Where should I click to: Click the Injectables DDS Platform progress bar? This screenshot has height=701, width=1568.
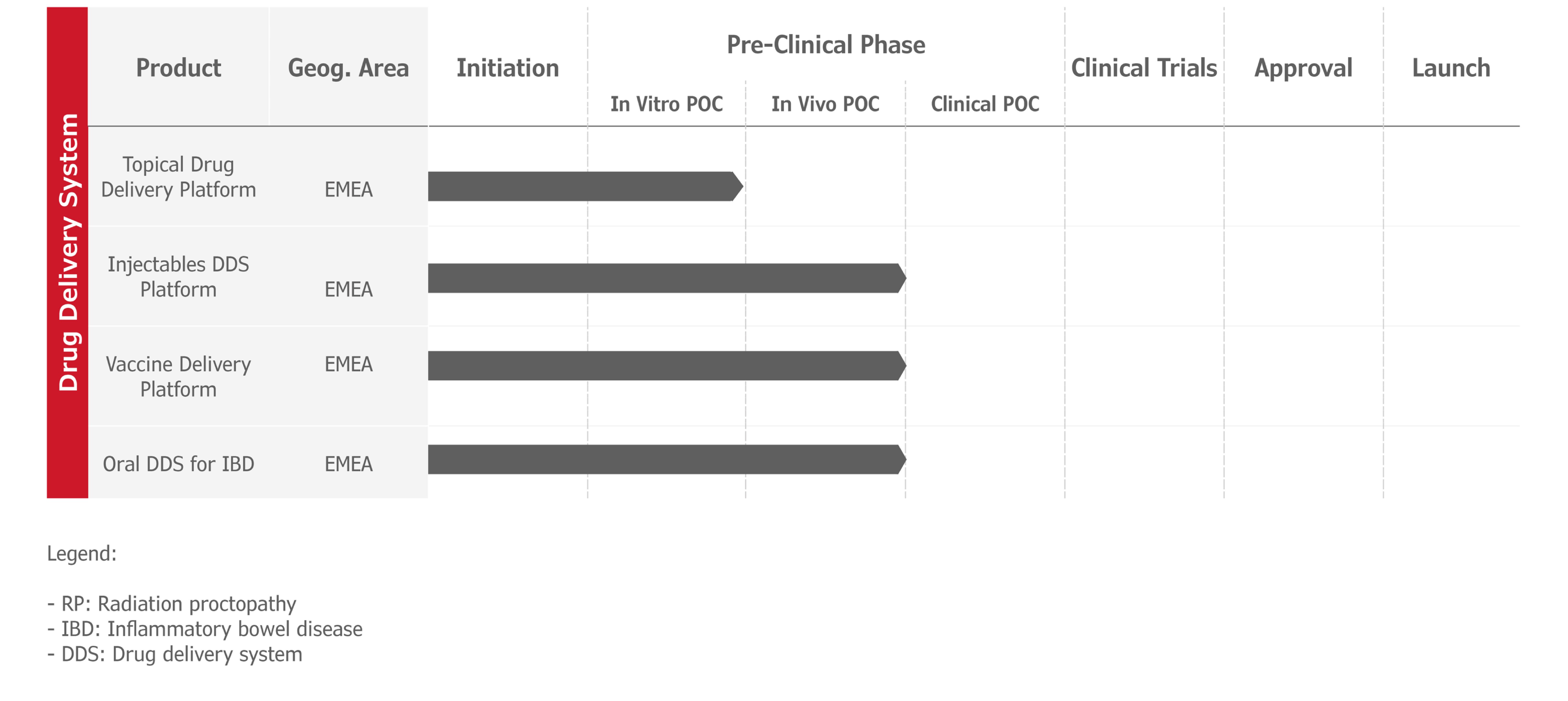click(x=667, y=278)
